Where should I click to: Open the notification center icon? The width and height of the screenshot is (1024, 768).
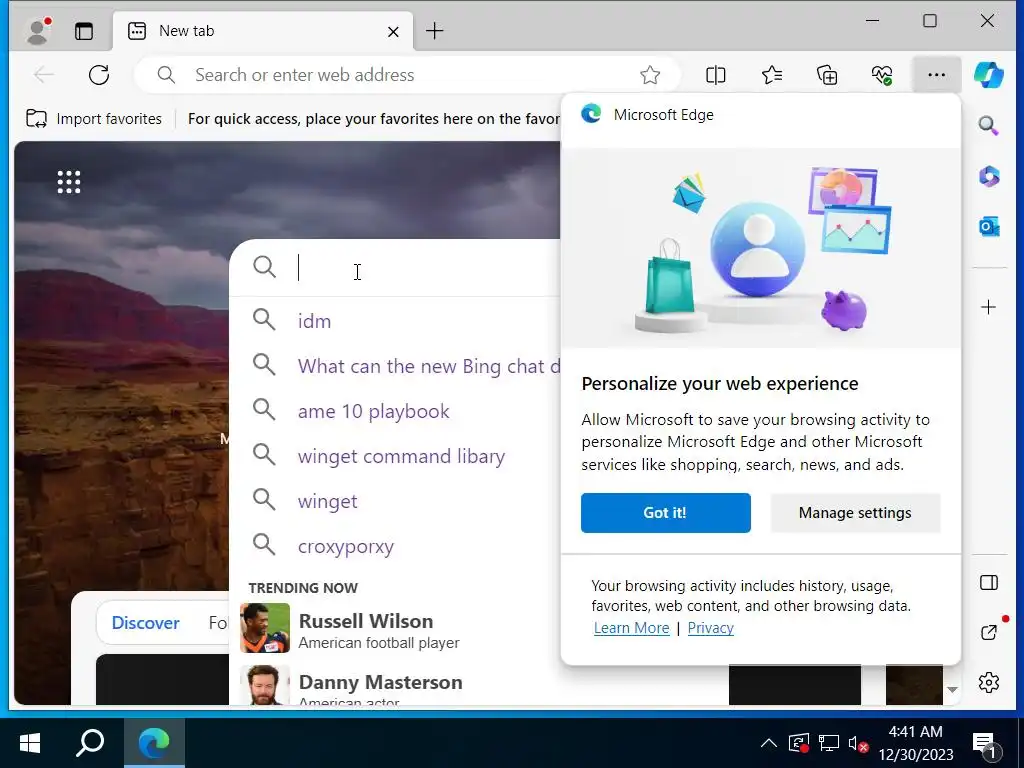pos(985,744)
